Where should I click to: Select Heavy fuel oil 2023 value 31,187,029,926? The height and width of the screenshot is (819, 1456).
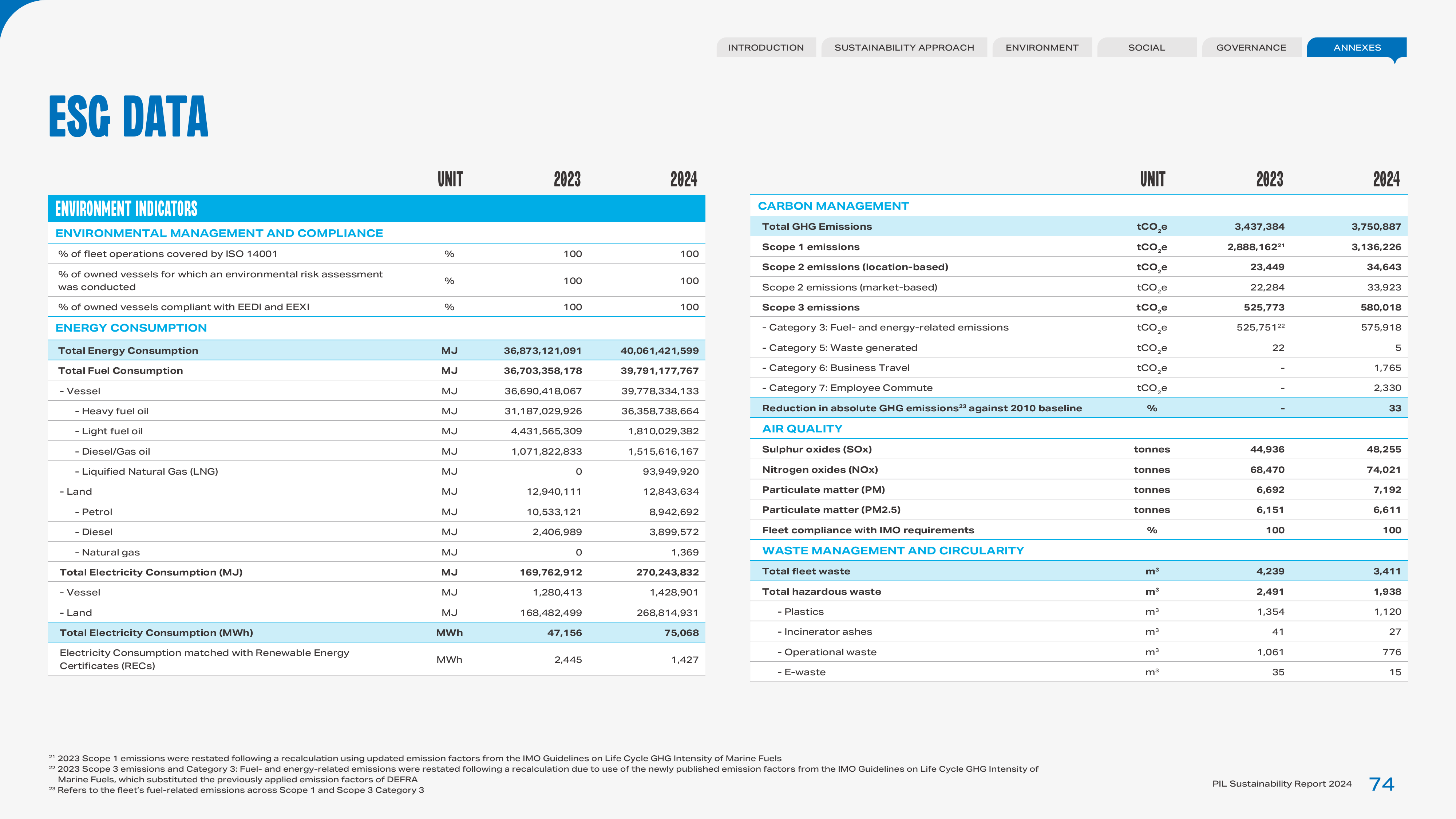543,411
